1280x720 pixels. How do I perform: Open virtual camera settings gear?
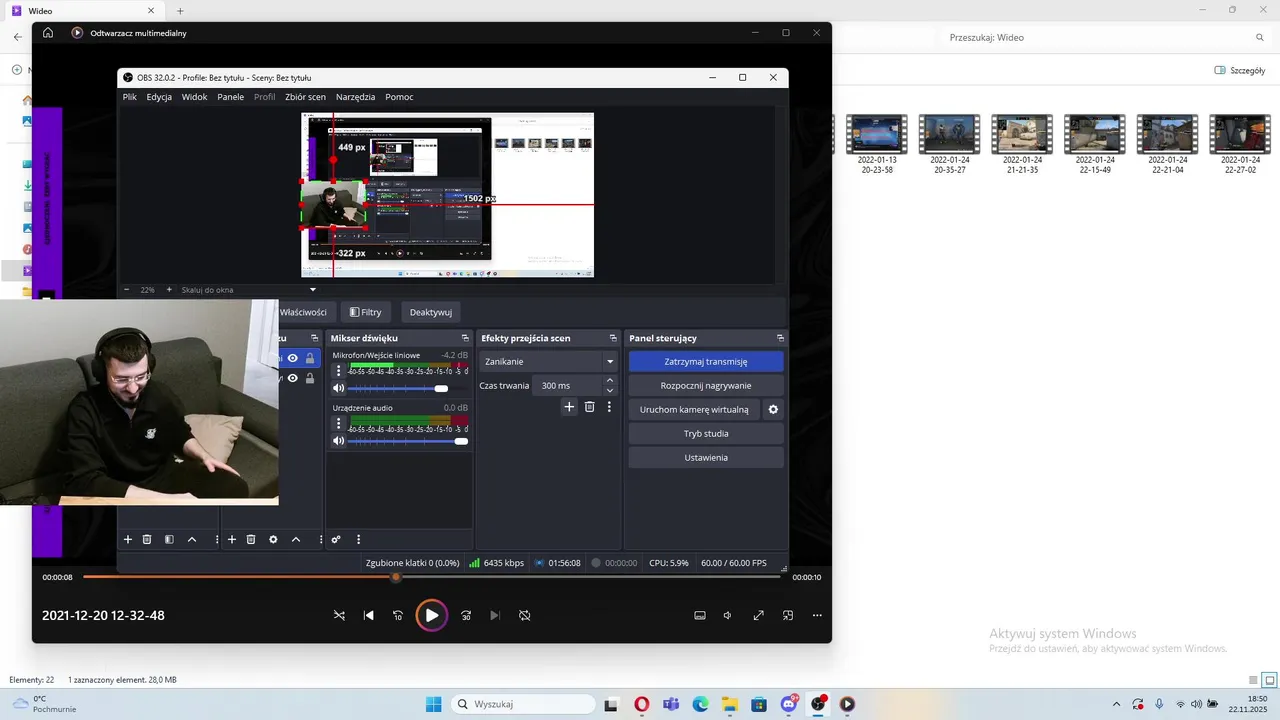(773, 409)
